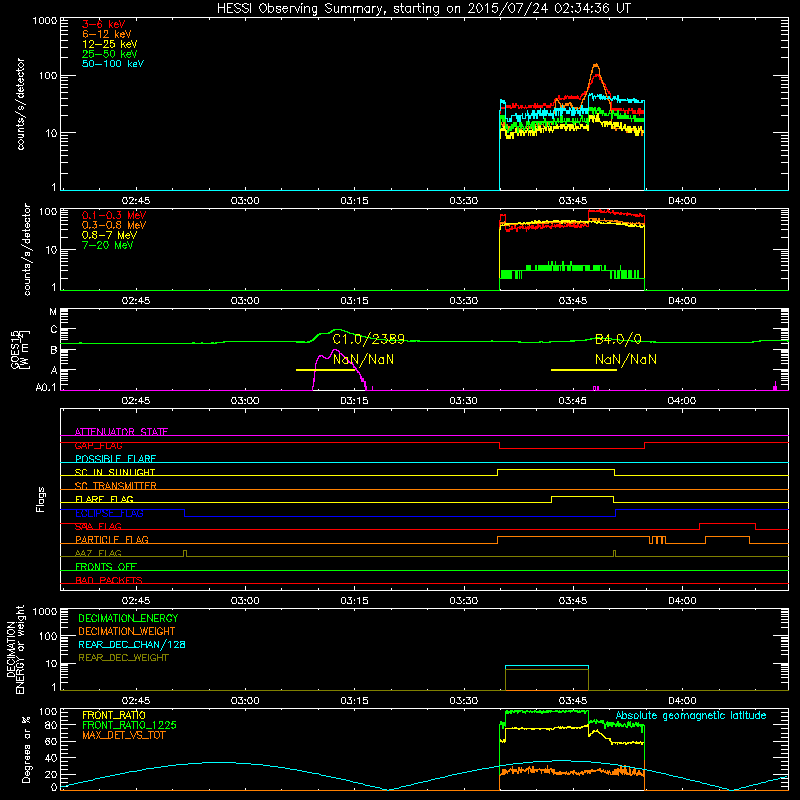Click the Flags vertical axis title
The width and height of the screenshot is (800, 800).
point(40,499)
